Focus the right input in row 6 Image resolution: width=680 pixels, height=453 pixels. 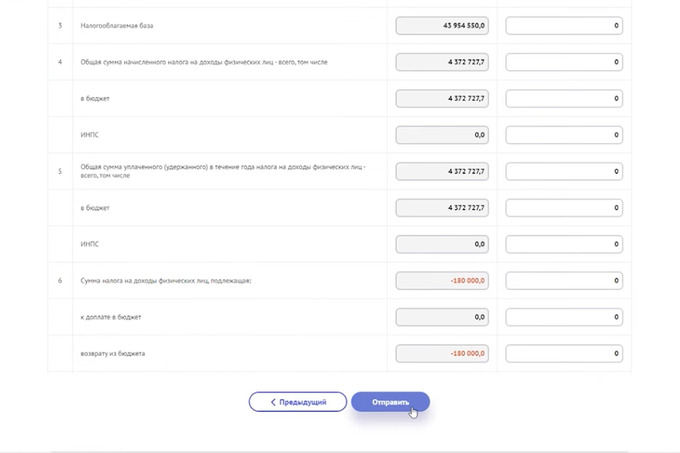point(564,280)
